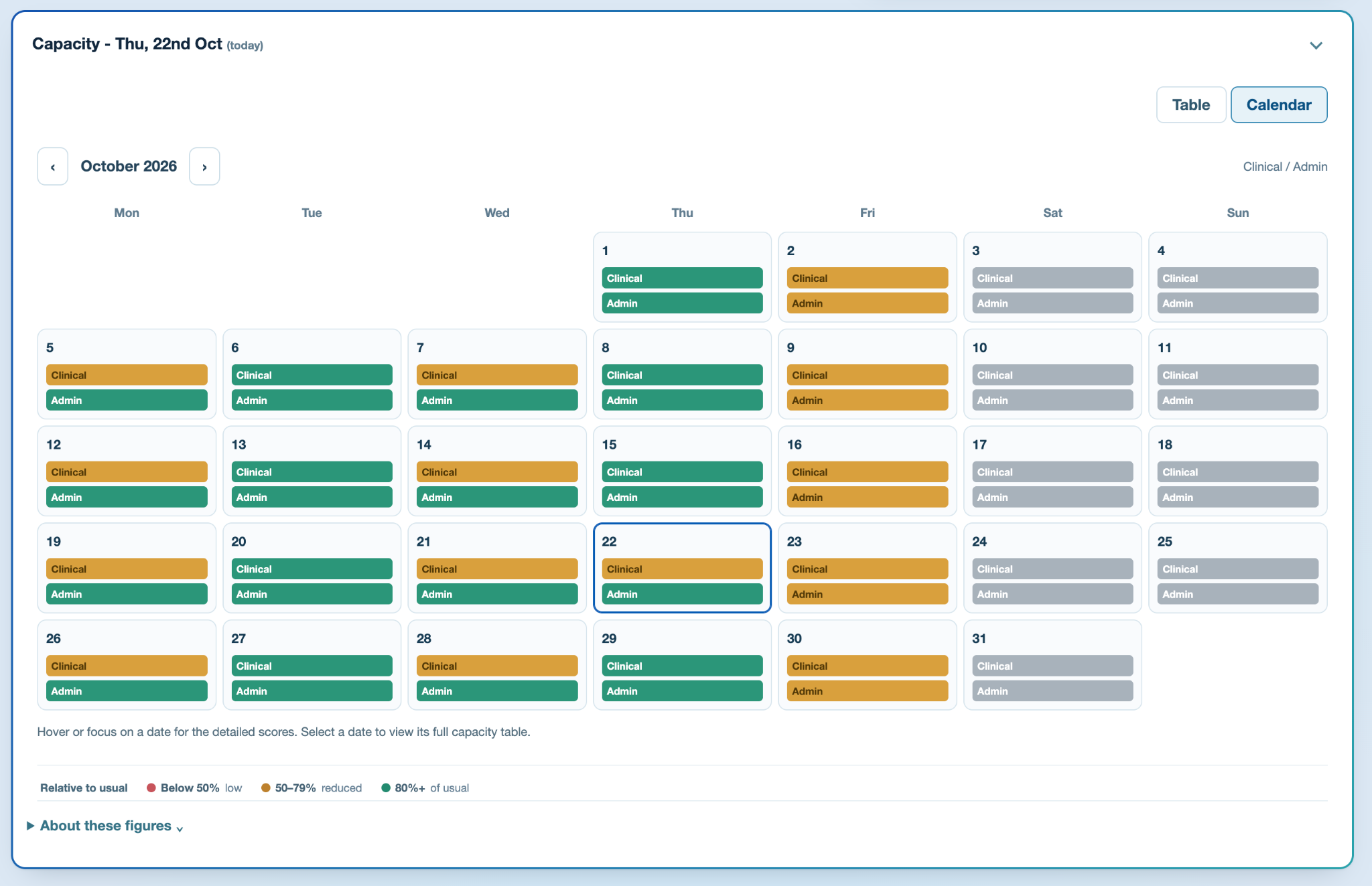Select October 15 date cell
This screenshot has height=886, width=1372.
click(682, 471)
